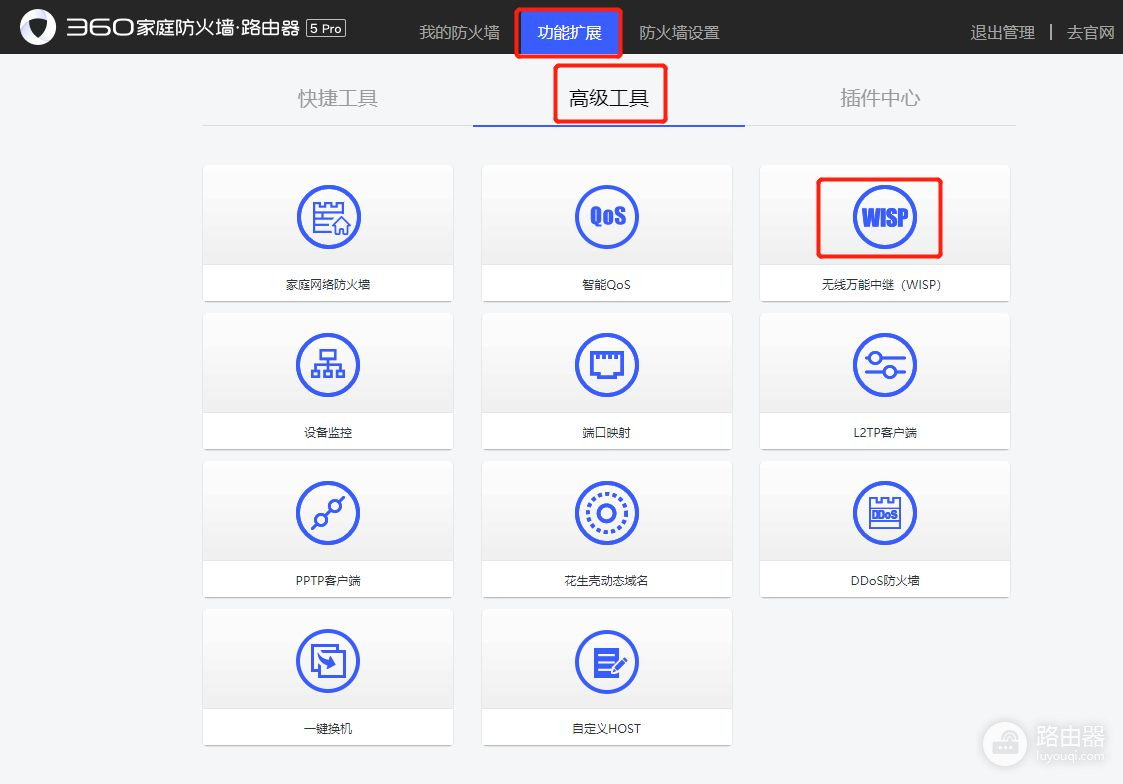The height and width of the screenshot is (784, 1123).
Task: Click the 花生壳动态域名 icon
Action: [606, 513]
